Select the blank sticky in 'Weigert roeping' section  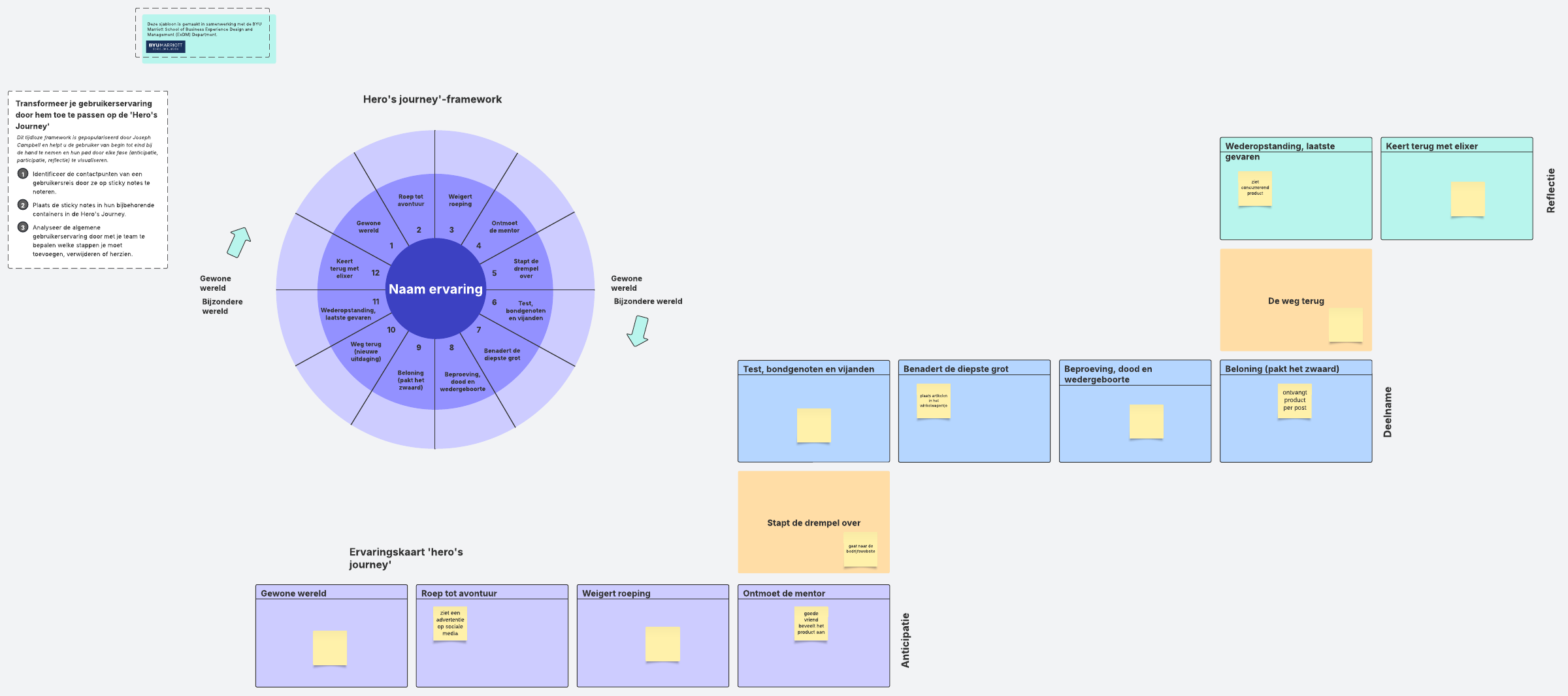tap(662, 644)
